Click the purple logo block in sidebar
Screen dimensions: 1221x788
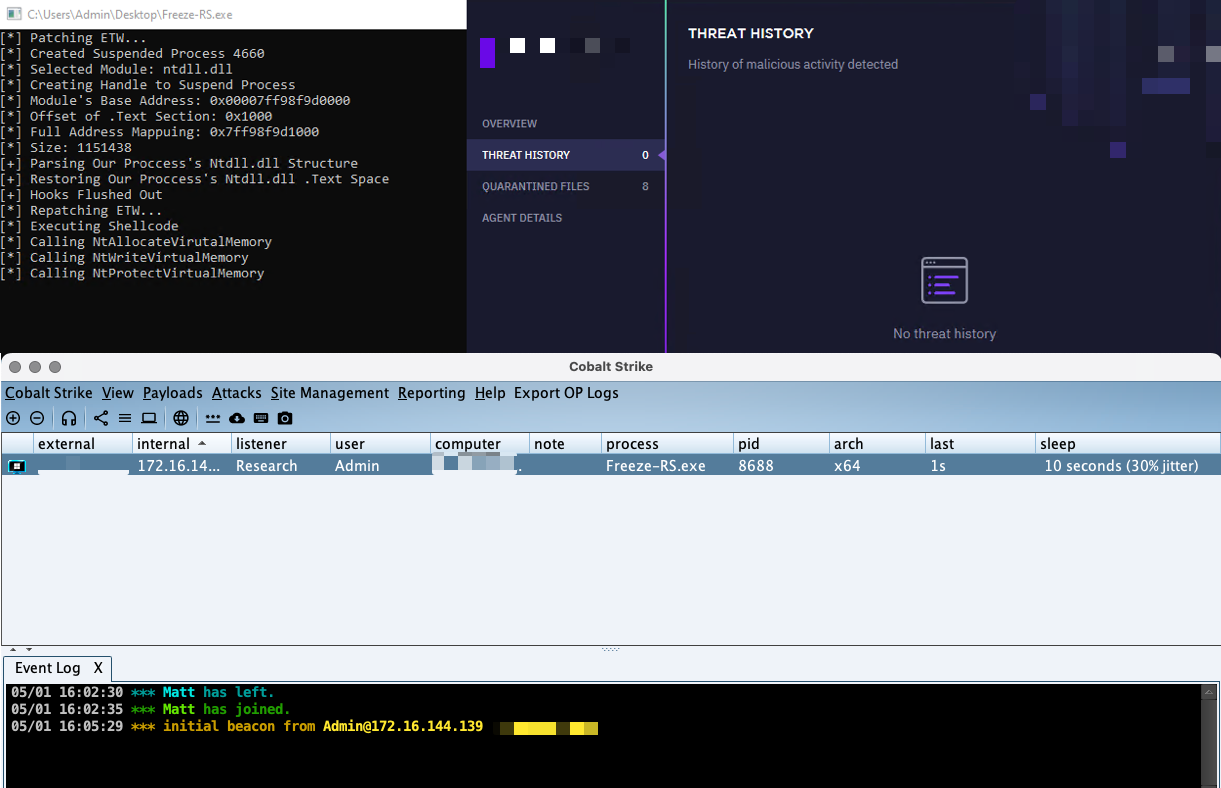[x=487, y=52]
